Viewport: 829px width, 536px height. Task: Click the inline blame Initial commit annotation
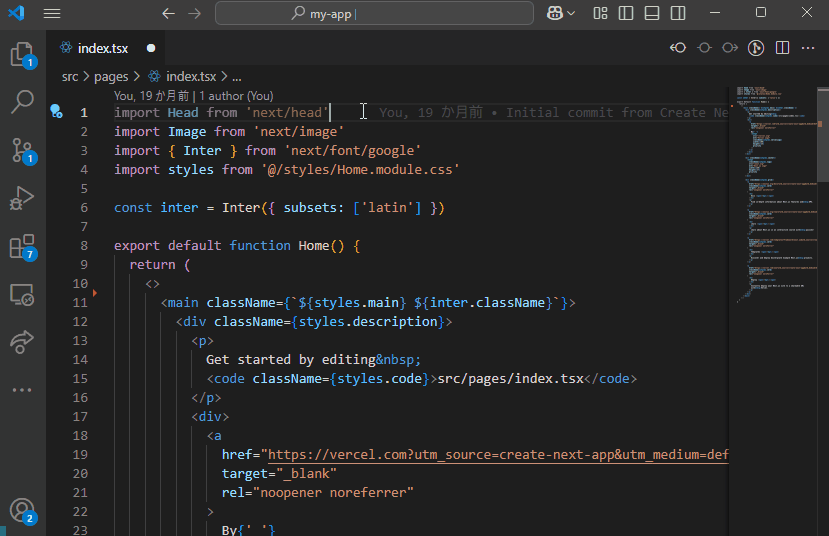pyautogui.click(x=554, y=113)
